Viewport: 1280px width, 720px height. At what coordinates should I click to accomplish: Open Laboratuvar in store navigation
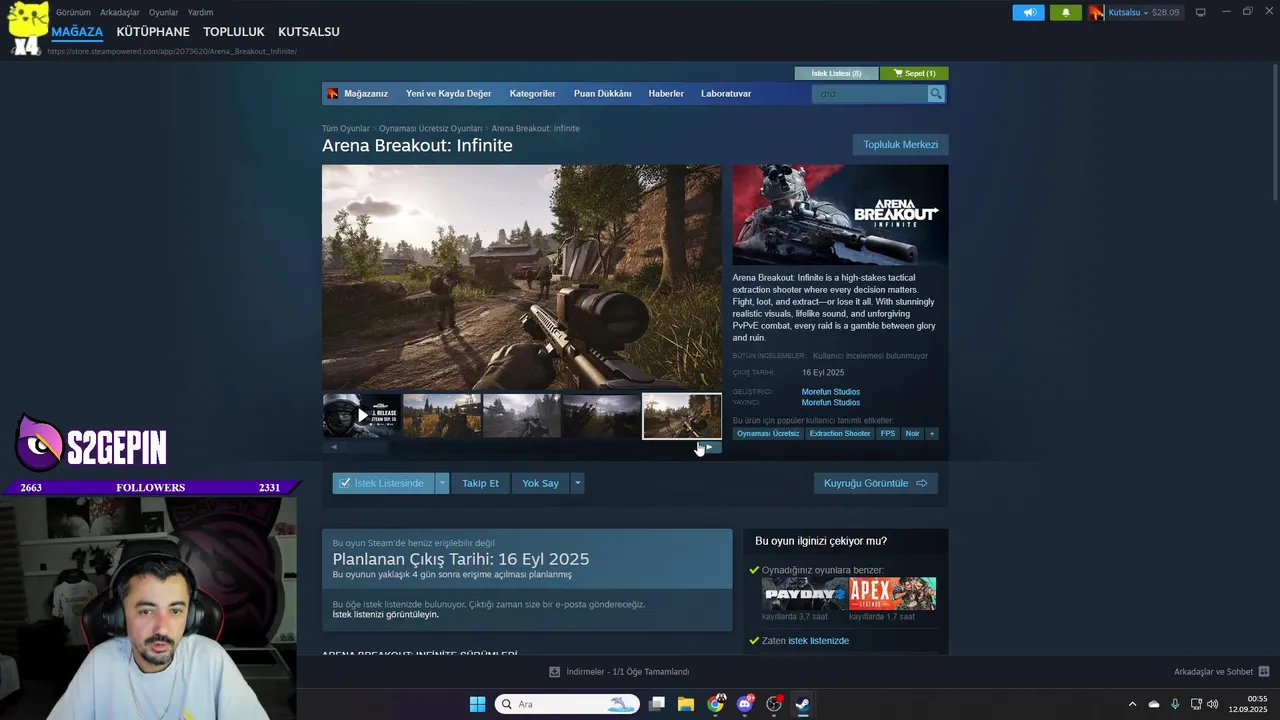click(x=726, y=93)
